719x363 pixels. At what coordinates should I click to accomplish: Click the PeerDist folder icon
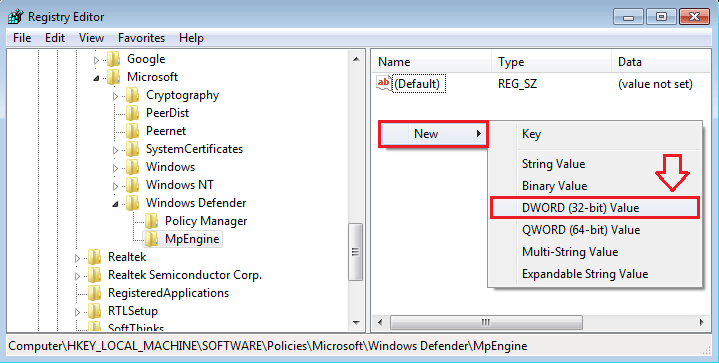(133, 113)
